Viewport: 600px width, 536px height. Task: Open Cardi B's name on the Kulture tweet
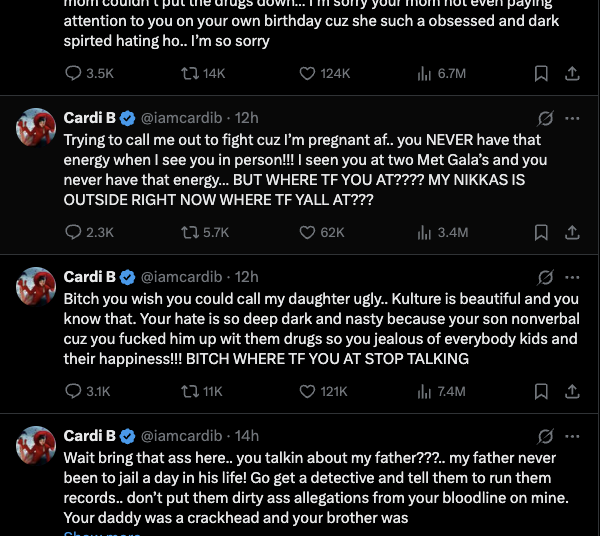(x=90, y=277)
